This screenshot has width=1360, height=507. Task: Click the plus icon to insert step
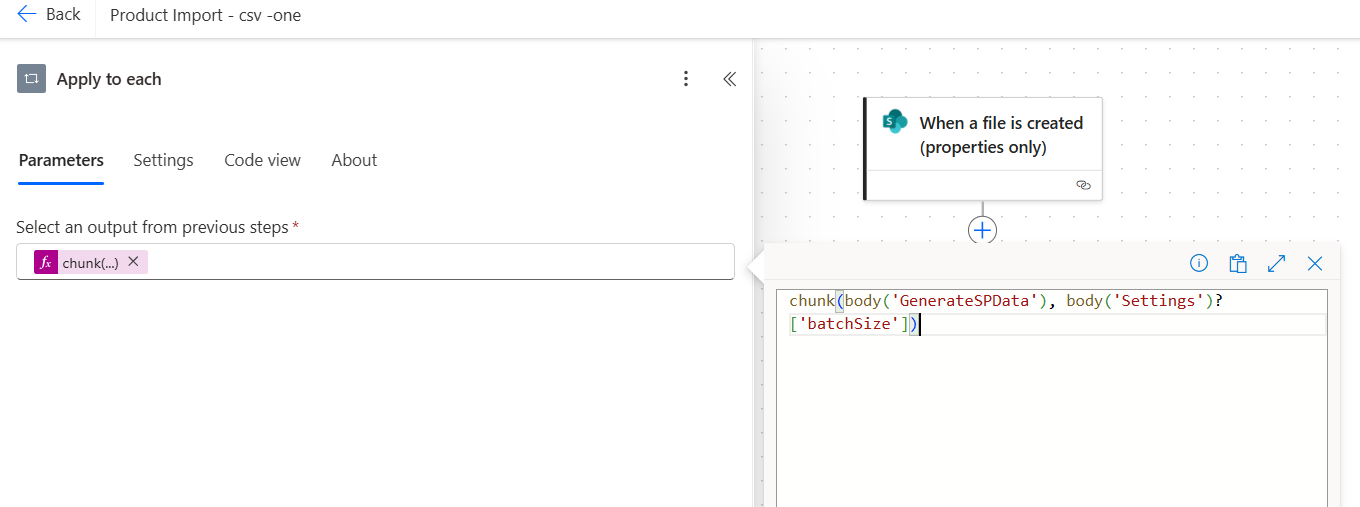[x=983, y=230]
